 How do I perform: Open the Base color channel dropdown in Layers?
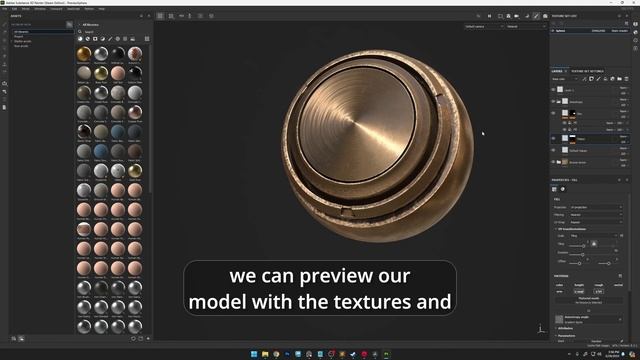(x=564, y=79)
